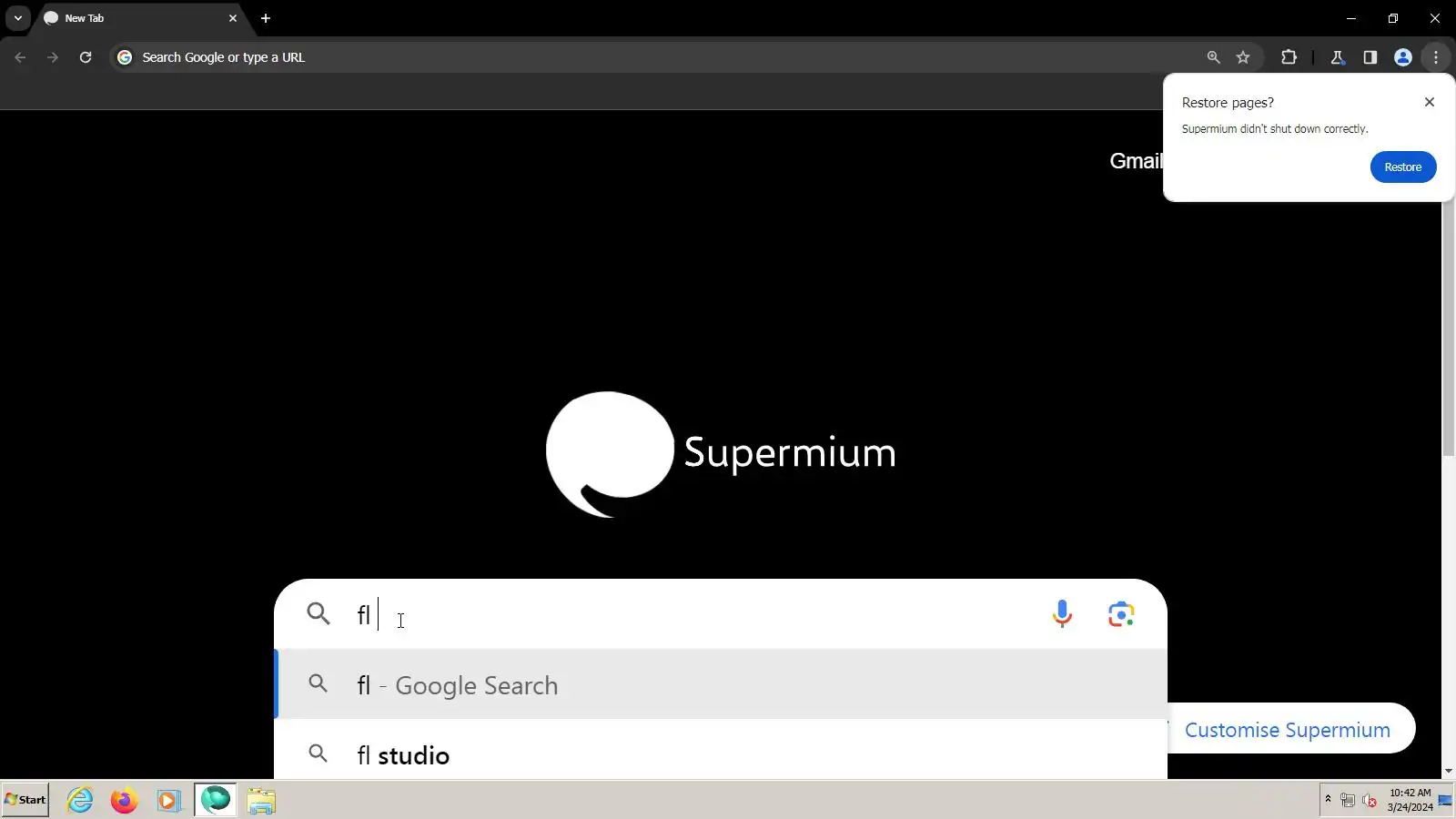Click the Show desktop icon in the tray

coord(1446,801)
